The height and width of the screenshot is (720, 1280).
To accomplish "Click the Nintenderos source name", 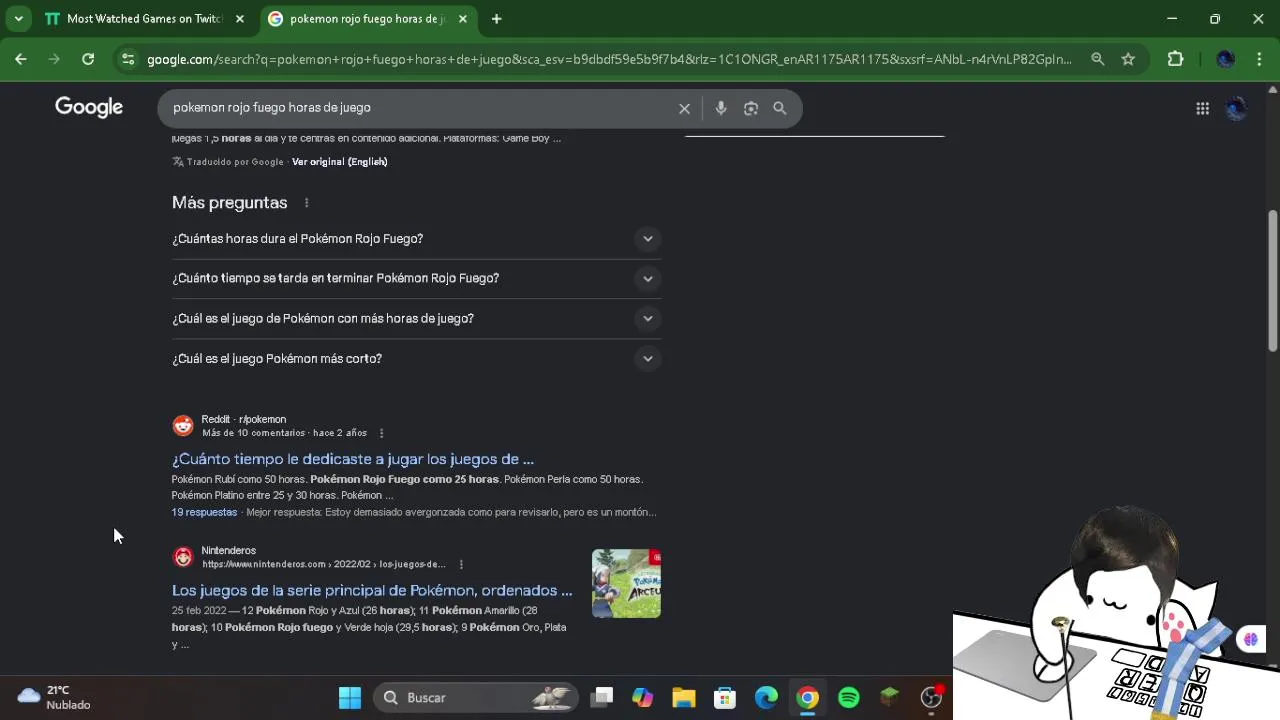I will [x=228, y=551].
